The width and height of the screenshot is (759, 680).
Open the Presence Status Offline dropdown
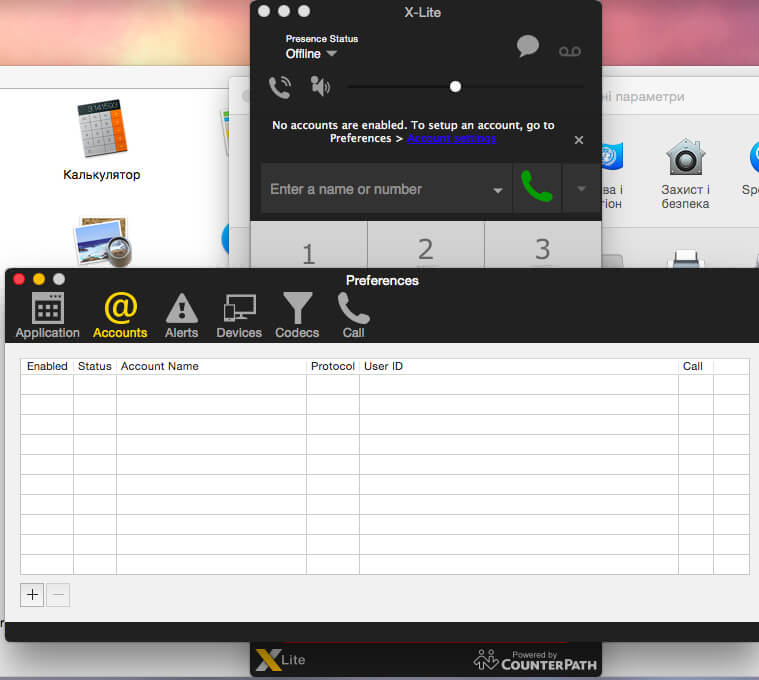pyautogui.click(x=311, y=54)
